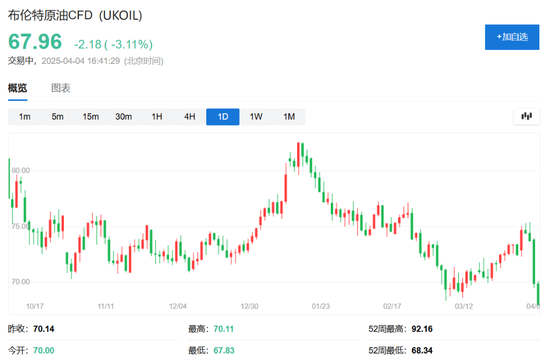Switch to the 图表 chart tab

[x=61, y=88]
